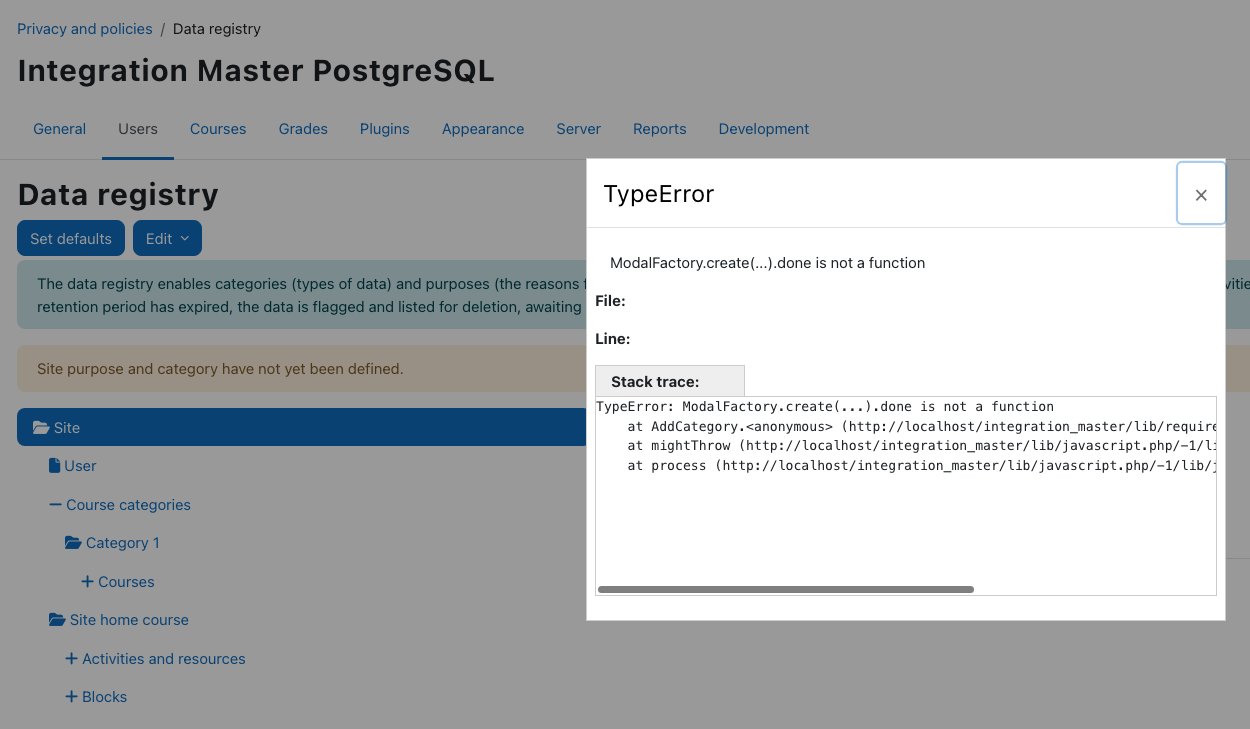This screenshot has height=729, width=1250.
Task: Click the File: label in error dialog
Action: pos(610,301)
